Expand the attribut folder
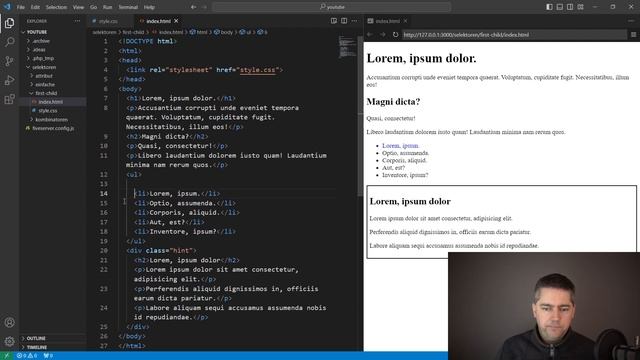 click(x=31, y=76)
